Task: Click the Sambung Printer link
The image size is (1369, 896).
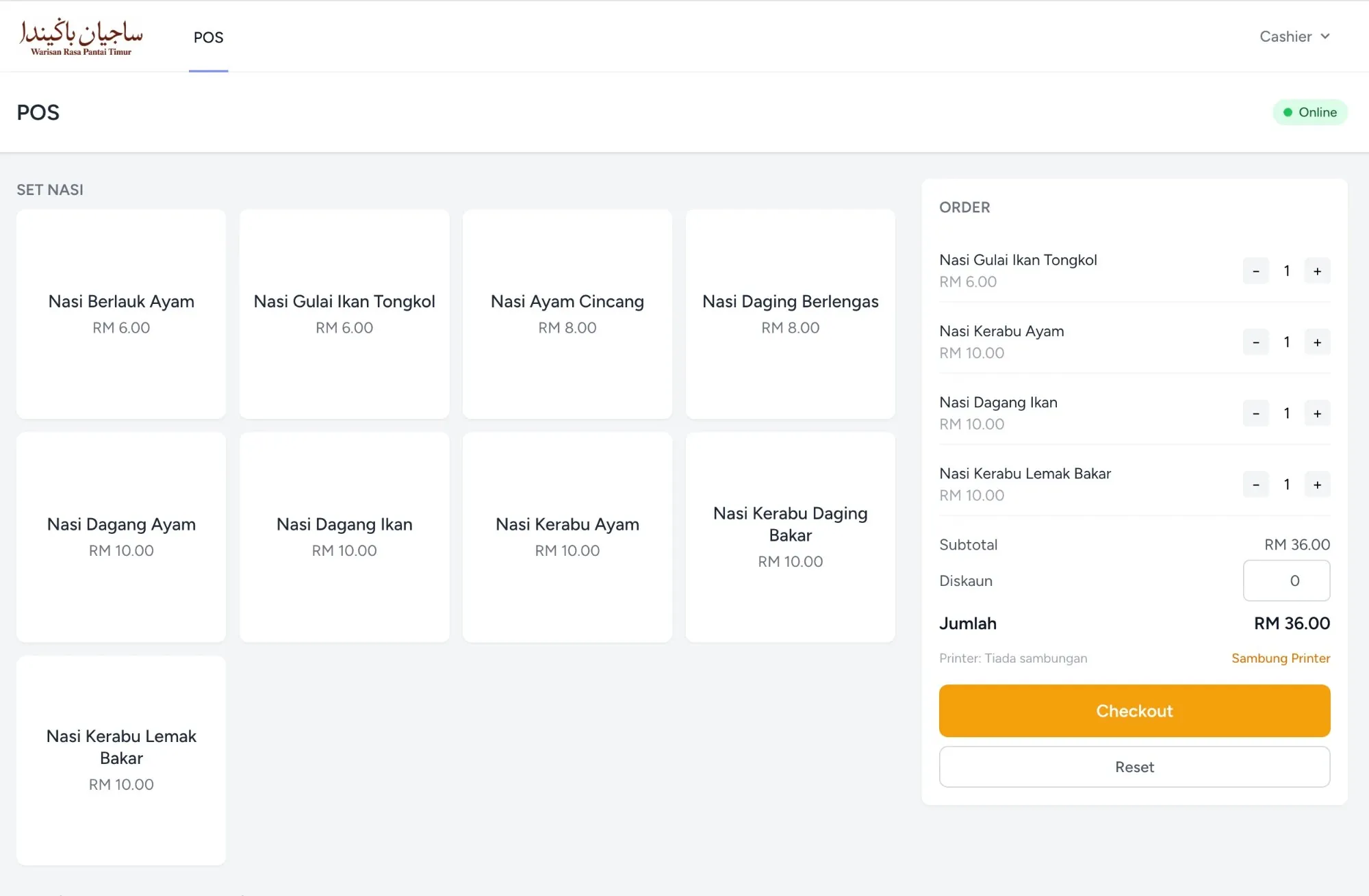Action: point(1281,658)
